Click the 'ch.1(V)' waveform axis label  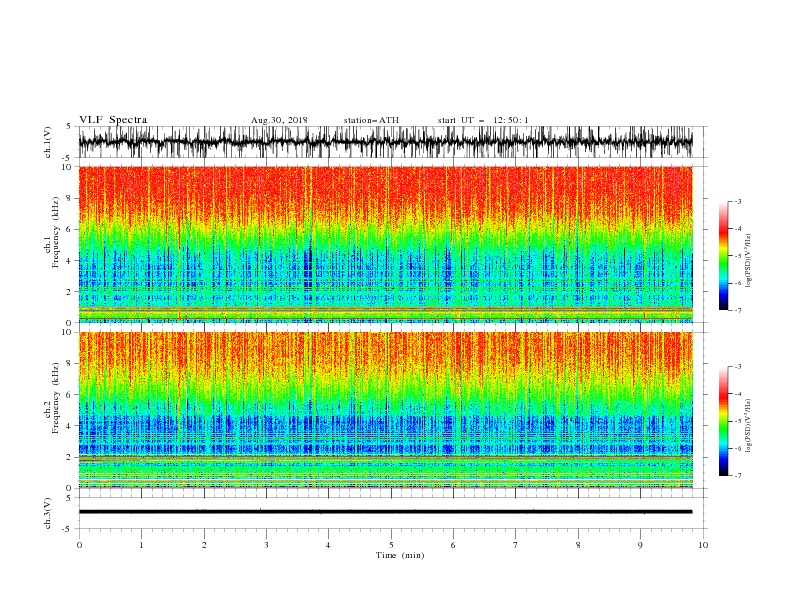(48, 142)
